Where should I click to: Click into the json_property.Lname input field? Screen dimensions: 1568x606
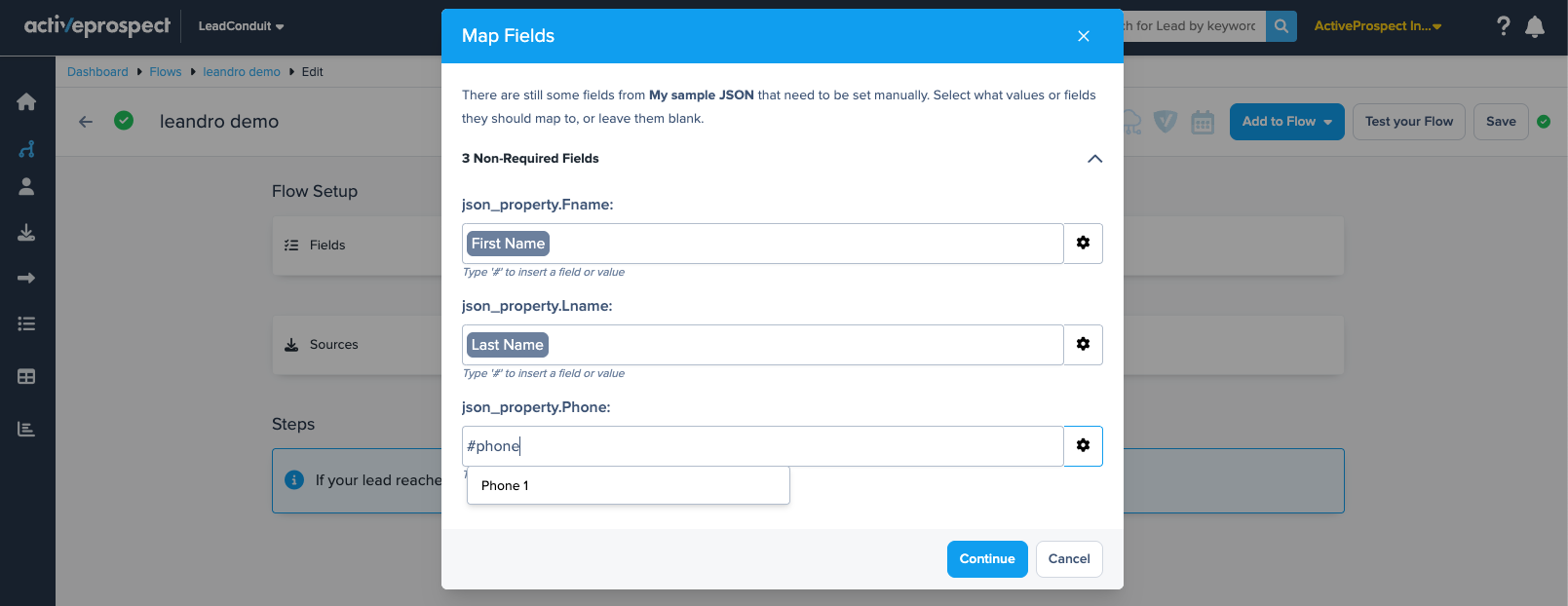pyautogui.click(x=799, y=345)
